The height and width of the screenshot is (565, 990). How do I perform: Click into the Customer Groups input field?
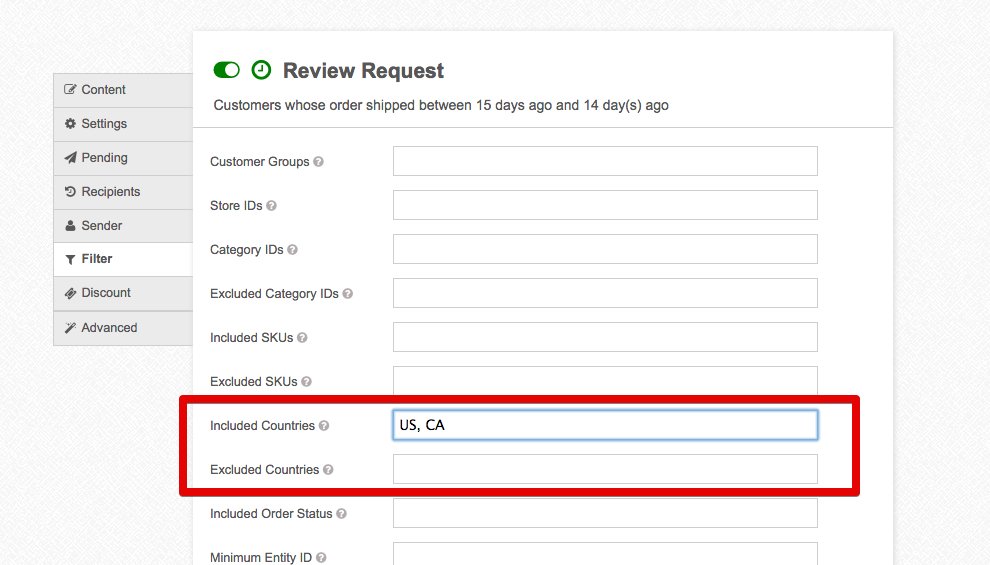pyautogui.click(x=605, y=161)
